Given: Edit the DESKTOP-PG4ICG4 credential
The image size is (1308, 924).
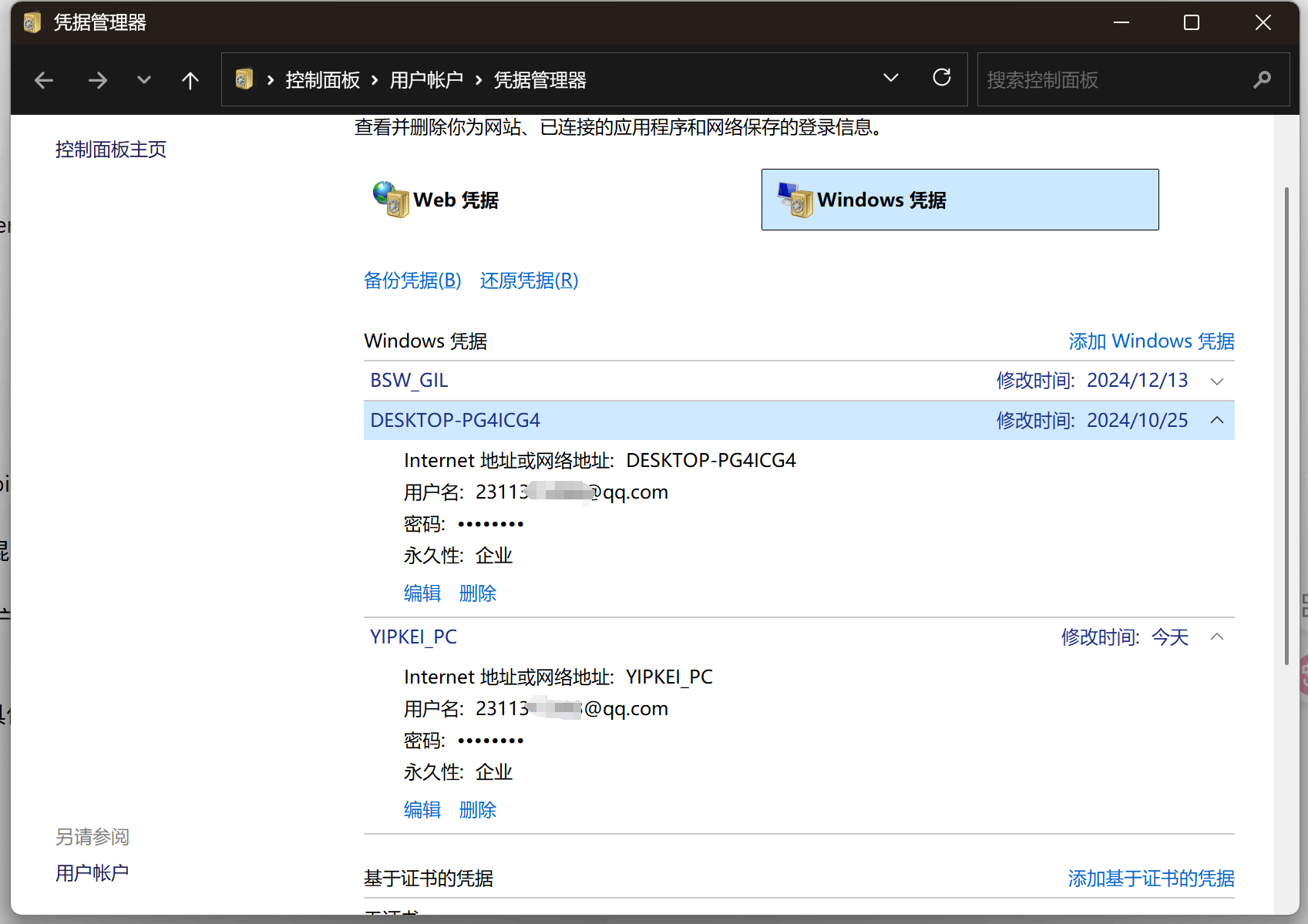Looking at the screenshot, I should (x=422, y=593).
